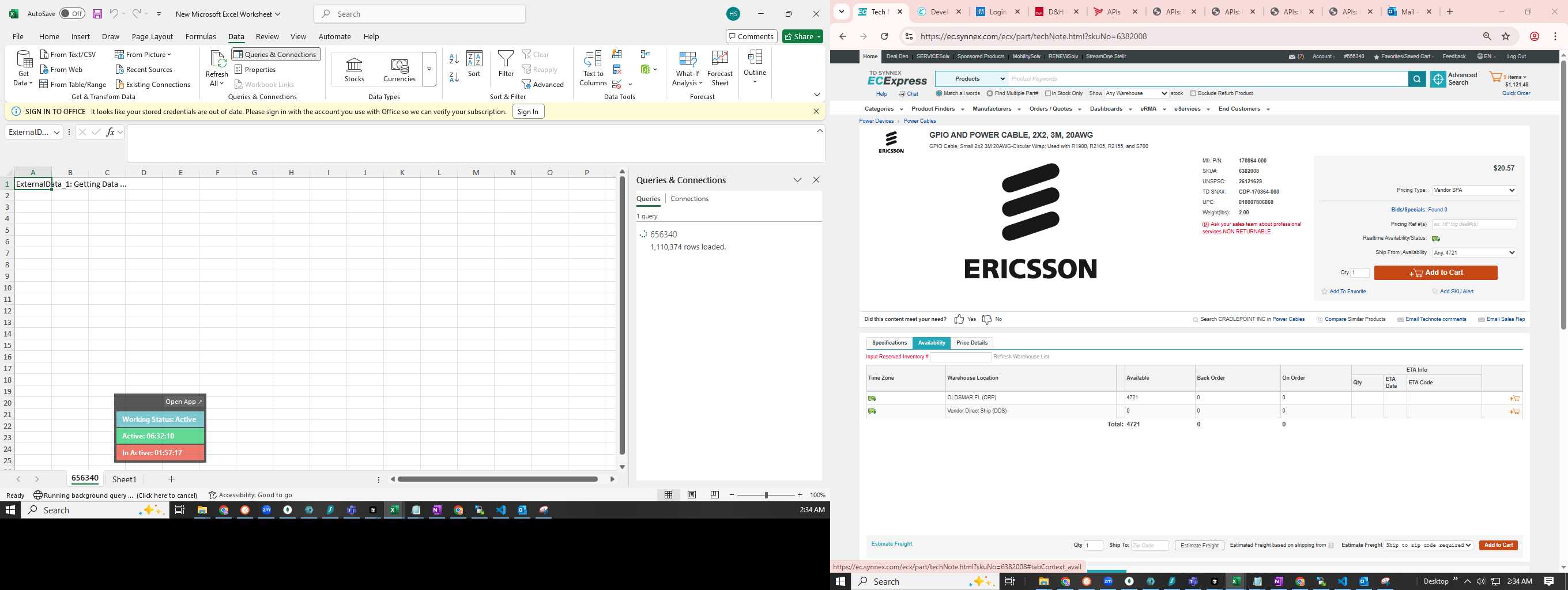Open the Price Details tab
The width and height of the screenshot is (1568, 590).
click(971, 343)
